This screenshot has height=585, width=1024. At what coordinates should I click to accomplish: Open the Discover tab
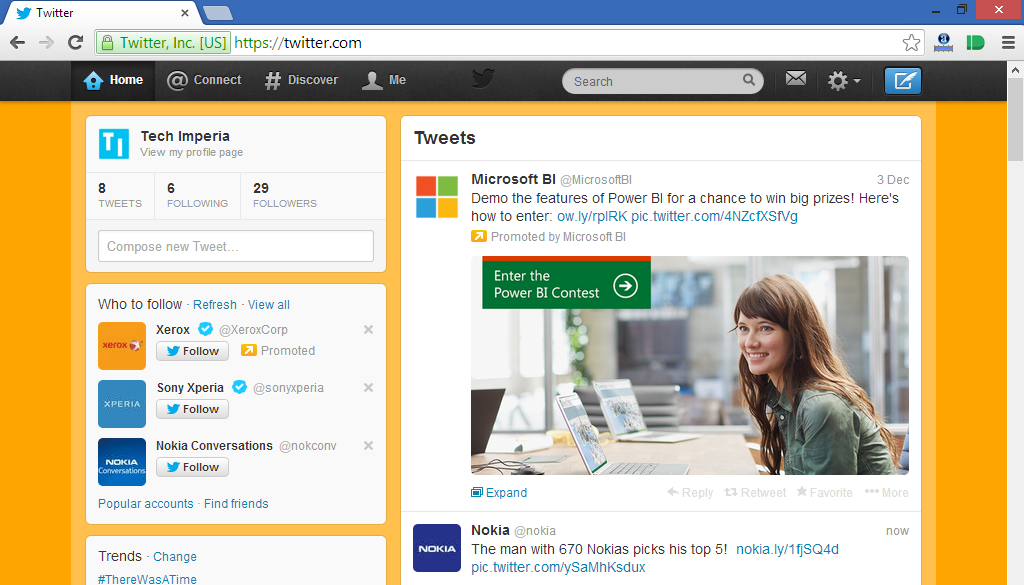click(301, 81)
